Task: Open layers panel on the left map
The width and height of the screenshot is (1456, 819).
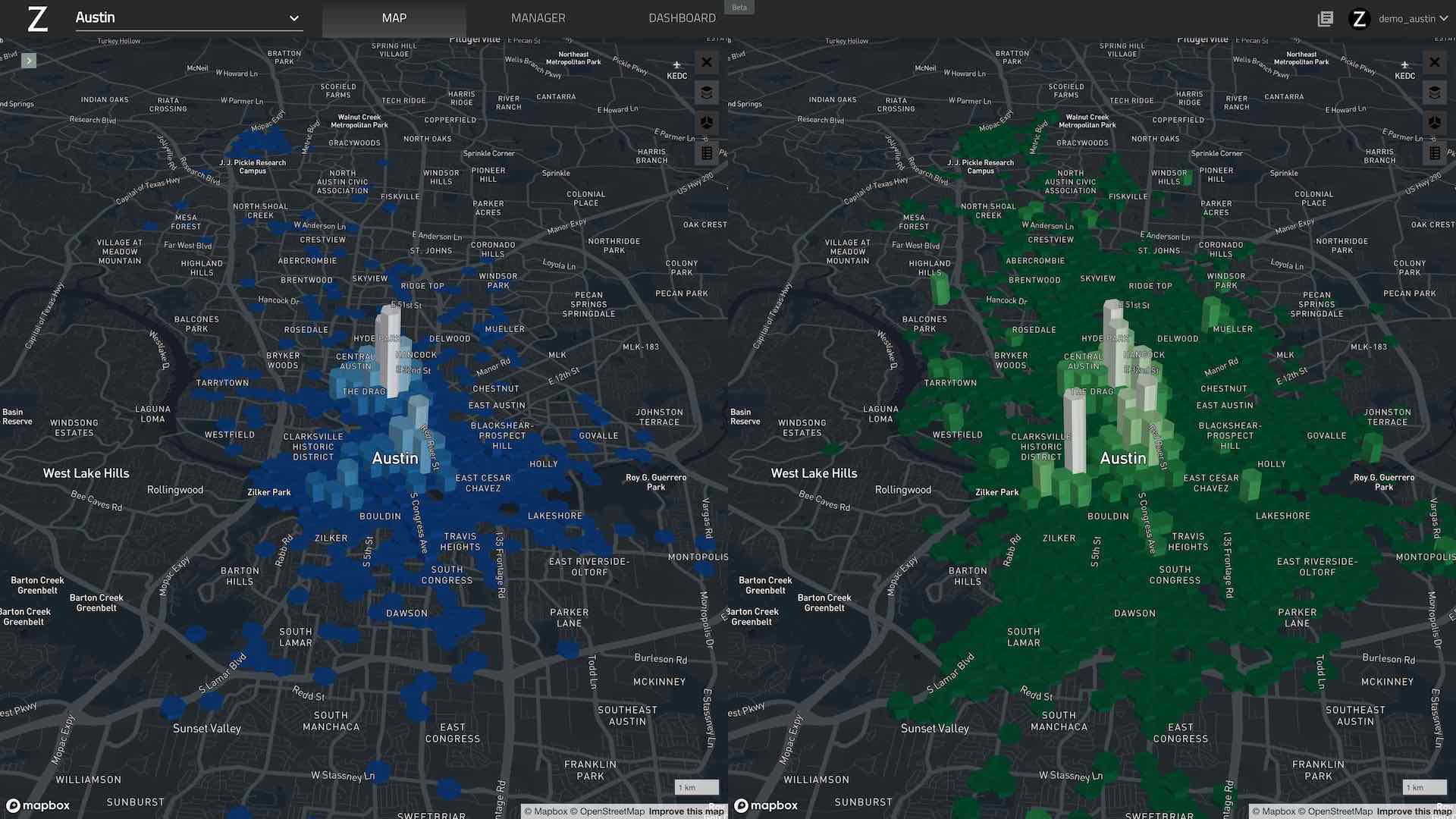Action: click(x=706, y=93)
